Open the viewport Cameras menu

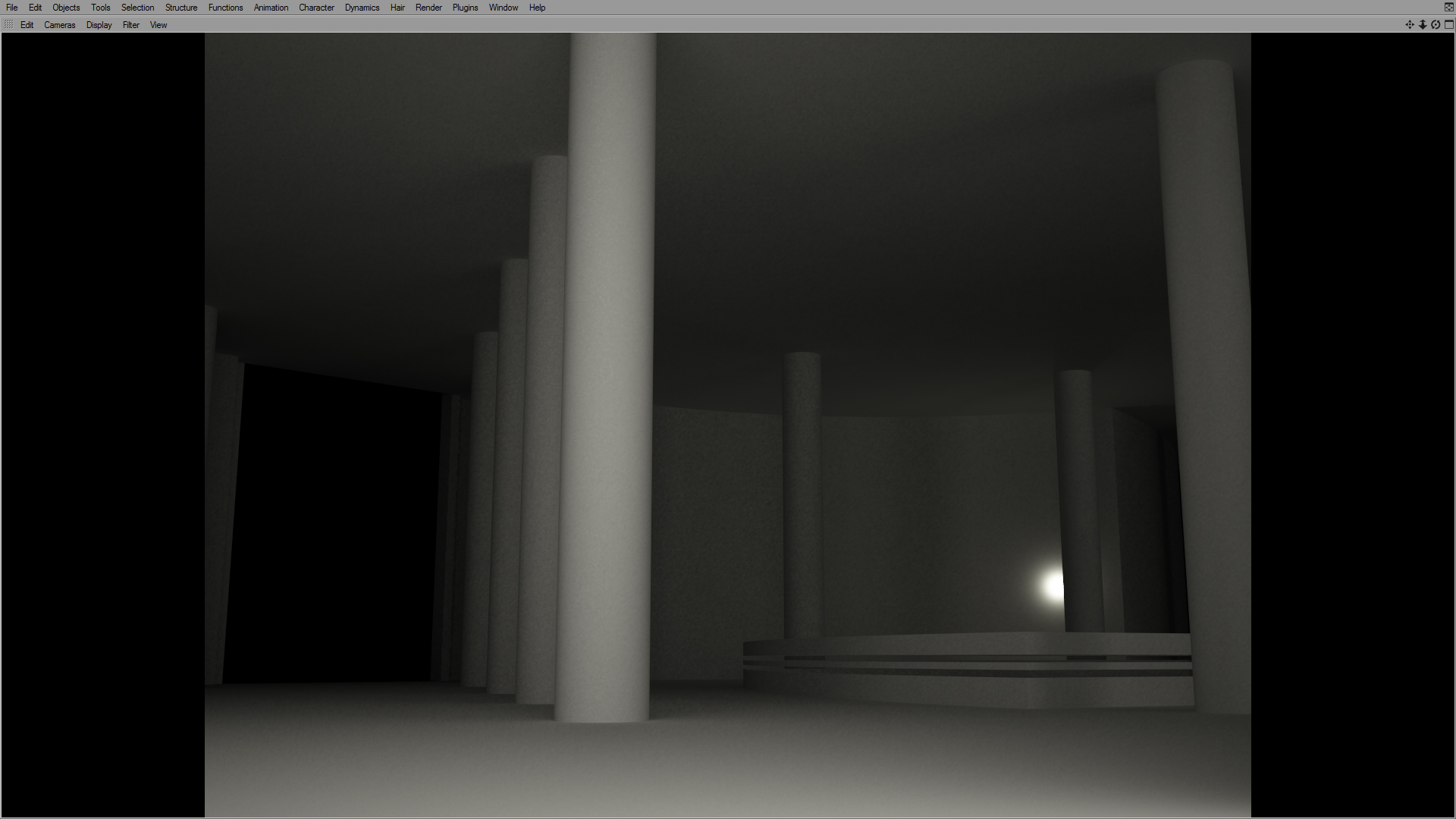[60, 25]
